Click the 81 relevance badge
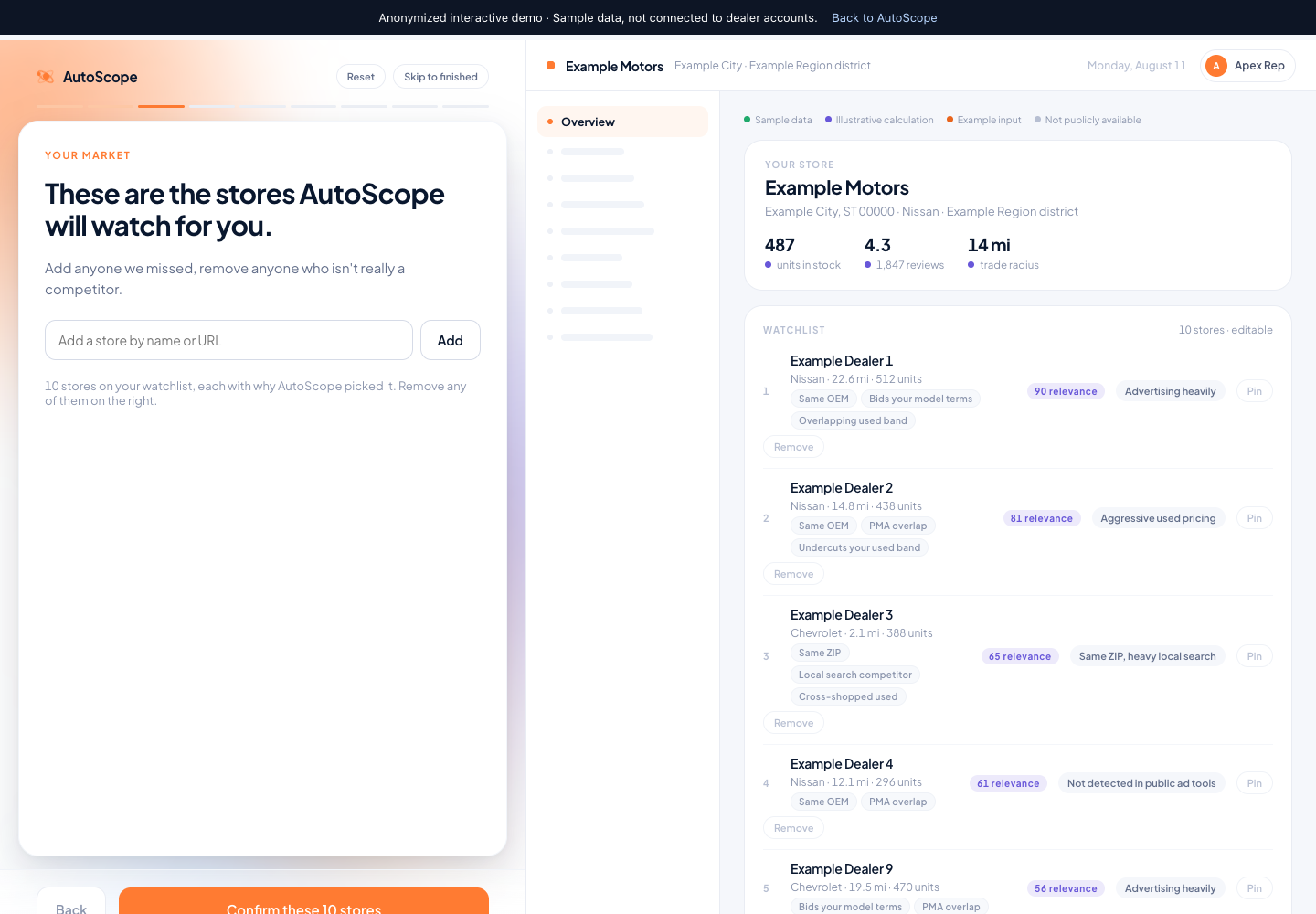The image size is (1316, 914). (x=1042, y=518)
